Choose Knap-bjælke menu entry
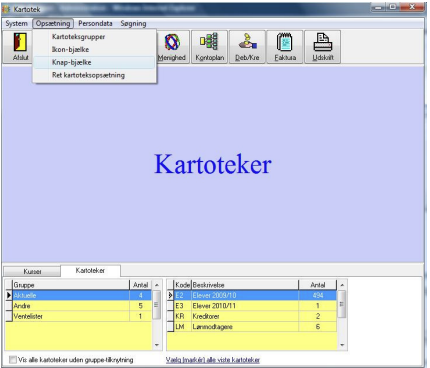 pos(94,62)
